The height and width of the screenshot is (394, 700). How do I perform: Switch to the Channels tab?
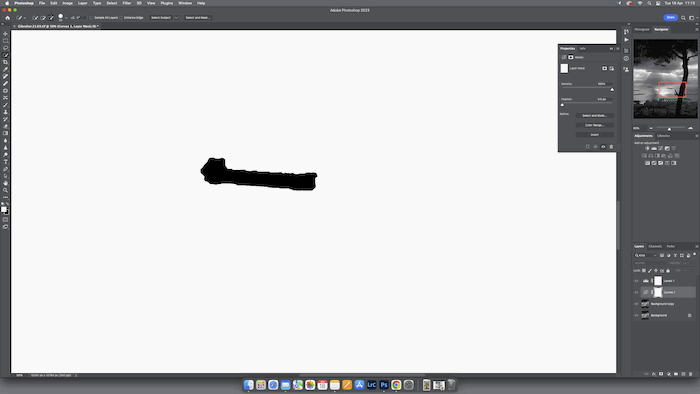pos(655,246)
